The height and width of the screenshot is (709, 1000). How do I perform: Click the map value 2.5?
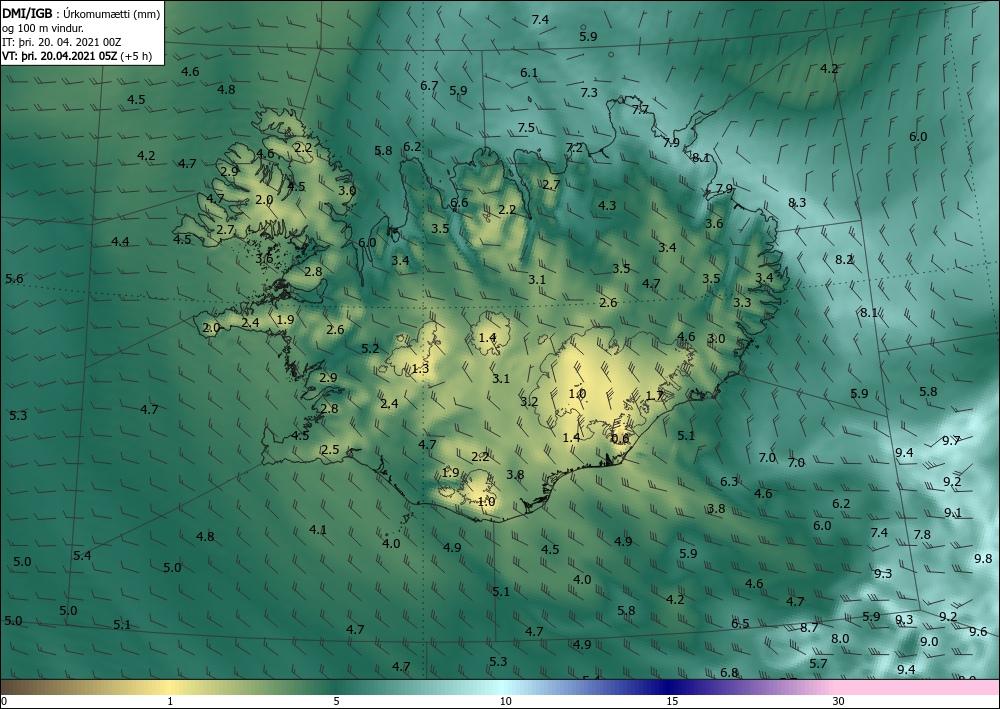[330, 450]
